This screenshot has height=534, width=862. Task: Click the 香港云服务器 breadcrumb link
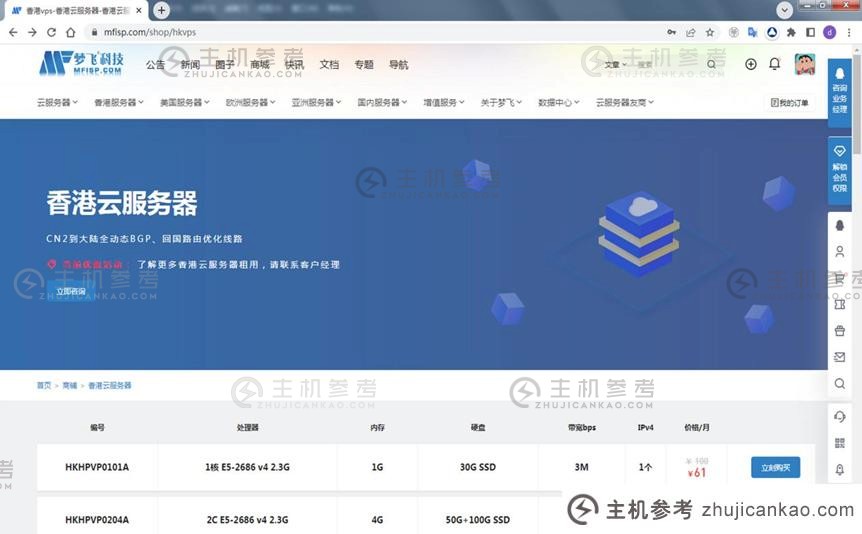[110, 386]
